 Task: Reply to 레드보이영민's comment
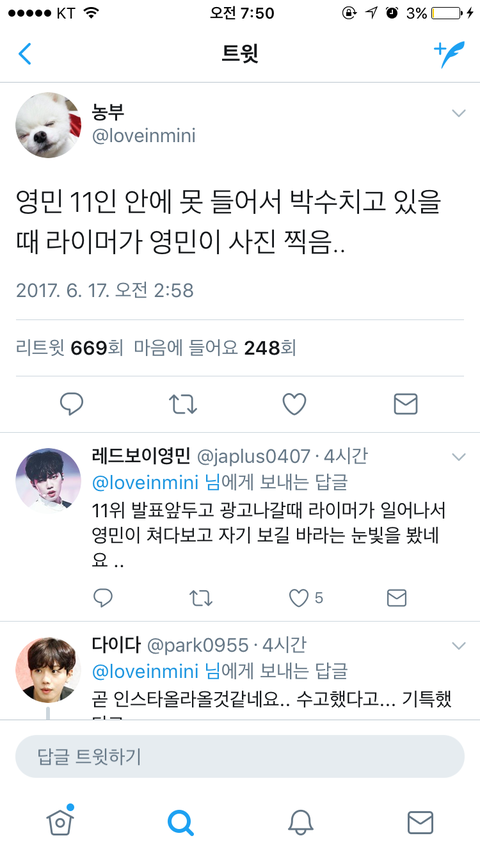tap(103, 597)
